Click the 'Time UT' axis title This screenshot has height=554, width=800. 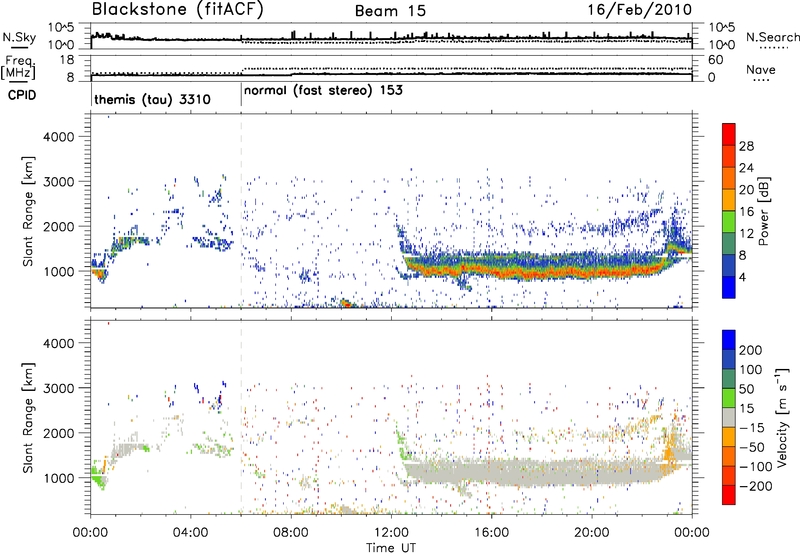click(x=391, y=548)
